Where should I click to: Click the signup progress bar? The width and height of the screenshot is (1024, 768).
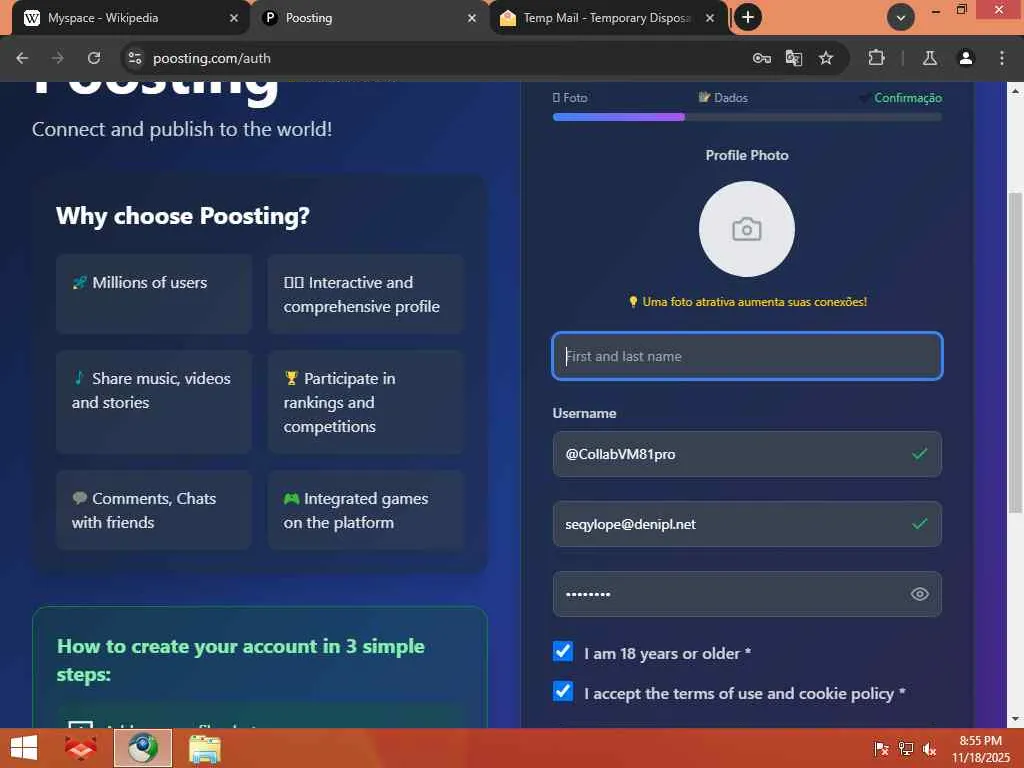click(x=747, y=117)
